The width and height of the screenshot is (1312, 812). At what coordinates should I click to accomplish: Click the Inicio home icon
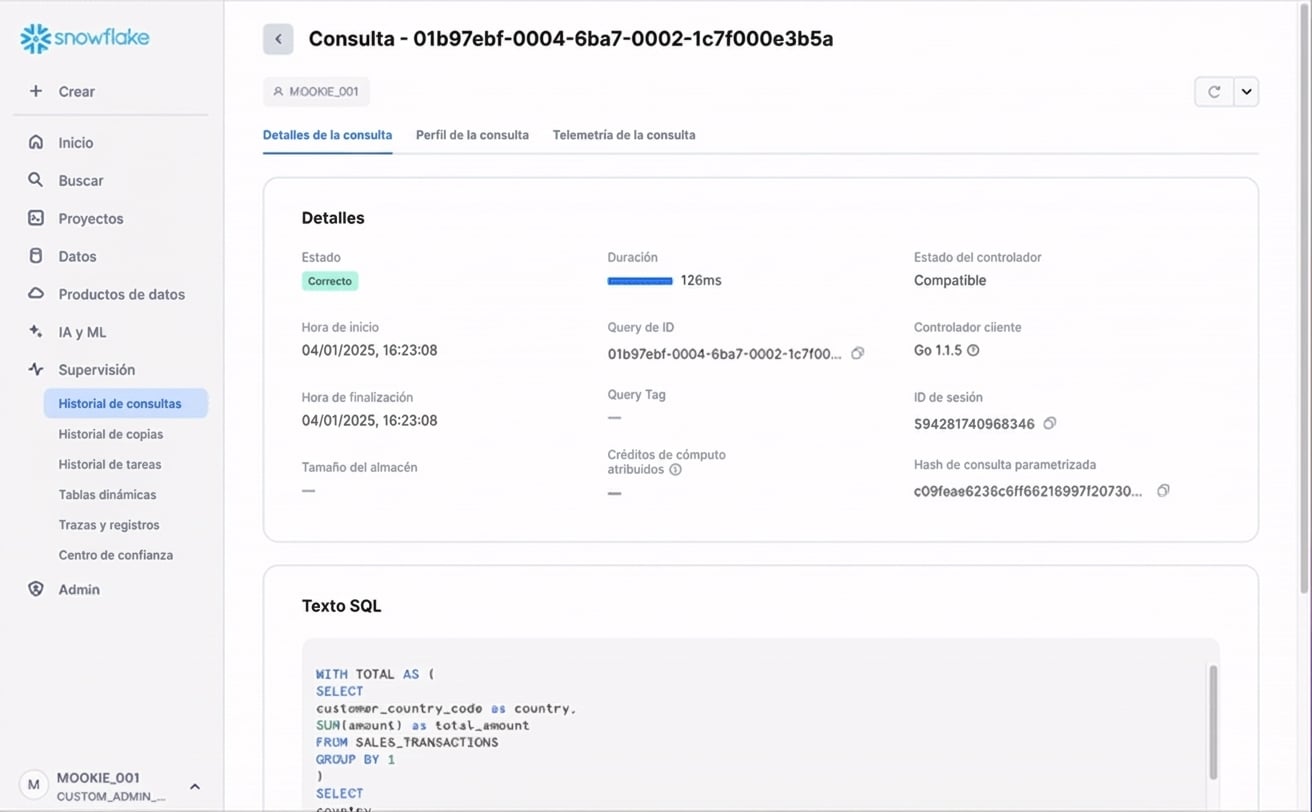tap(36, 142)
